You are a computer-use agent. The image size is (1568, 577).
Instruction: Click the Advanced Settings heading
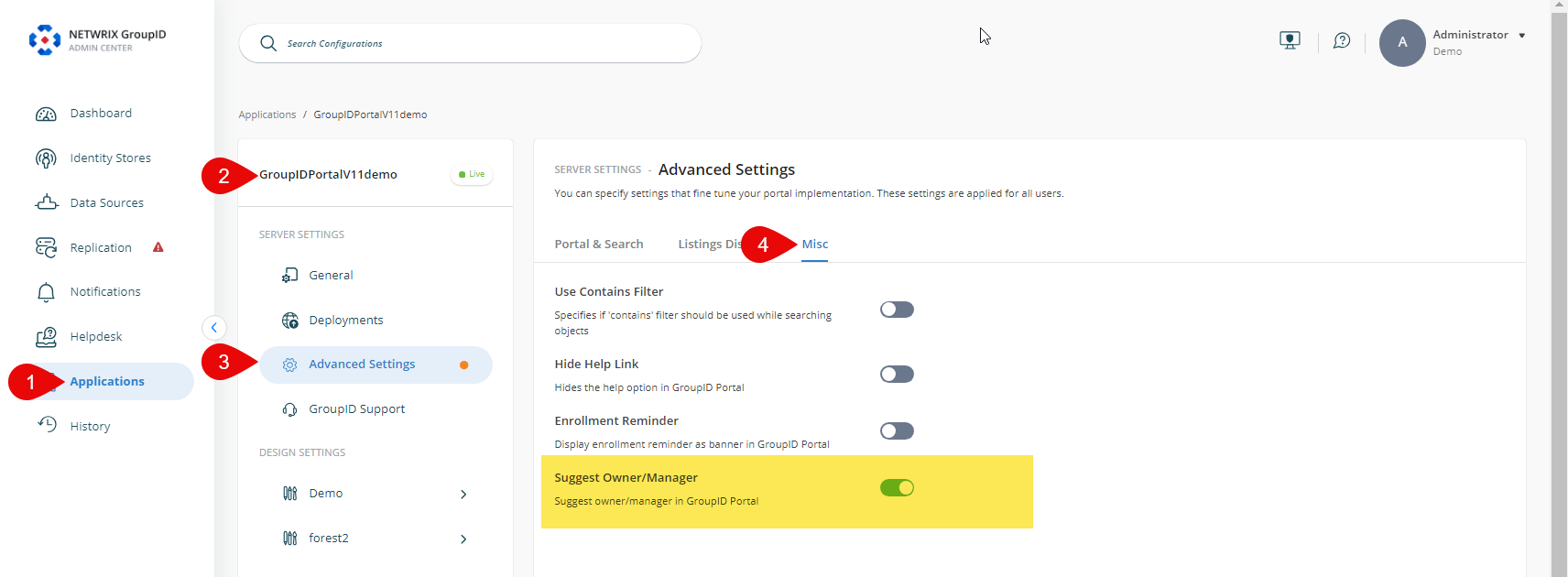pyautogui.click(x=726, y=169)
